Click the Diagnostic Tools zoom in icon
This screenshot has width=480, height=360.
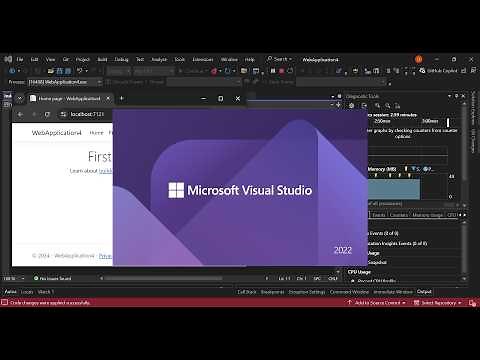pyautogui.click(x=377, y=106)
